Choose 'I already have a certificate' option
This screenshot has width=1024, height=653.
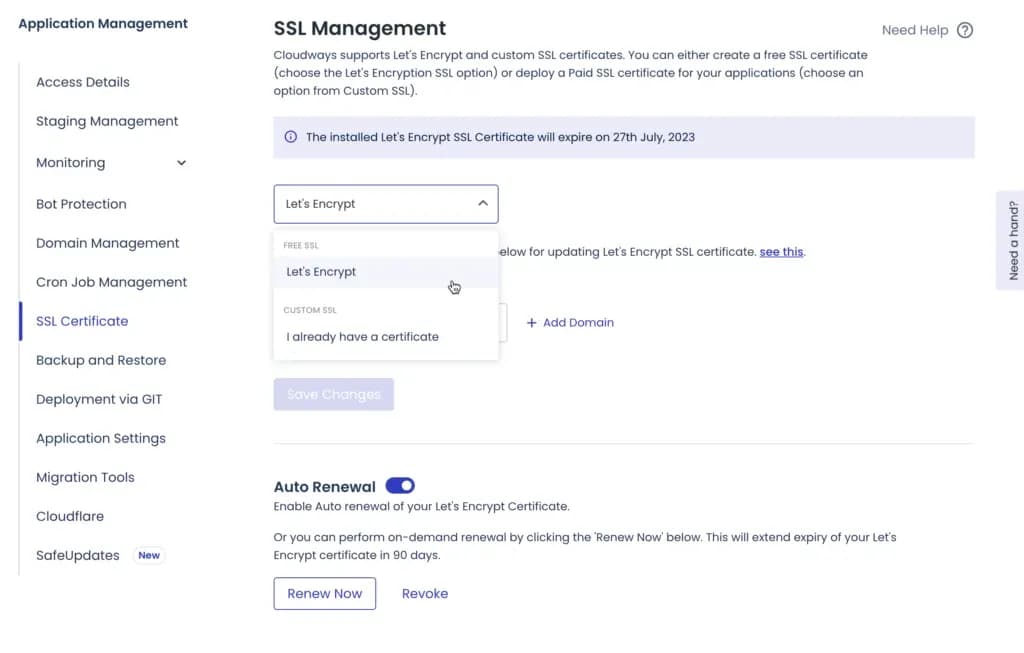(362, 337)
